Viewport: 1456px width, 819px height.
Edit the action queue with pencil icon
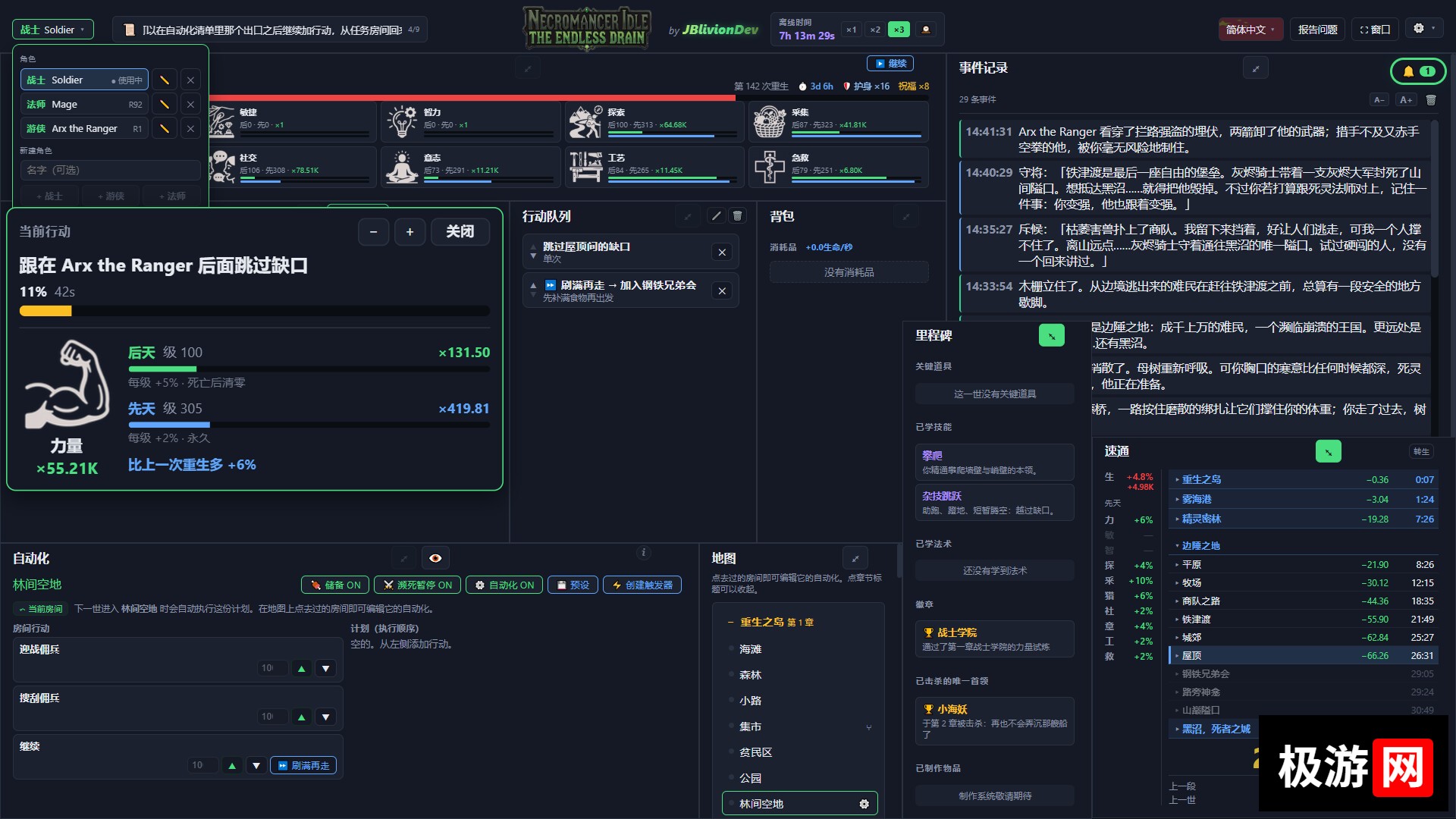(x=716, y=216)
